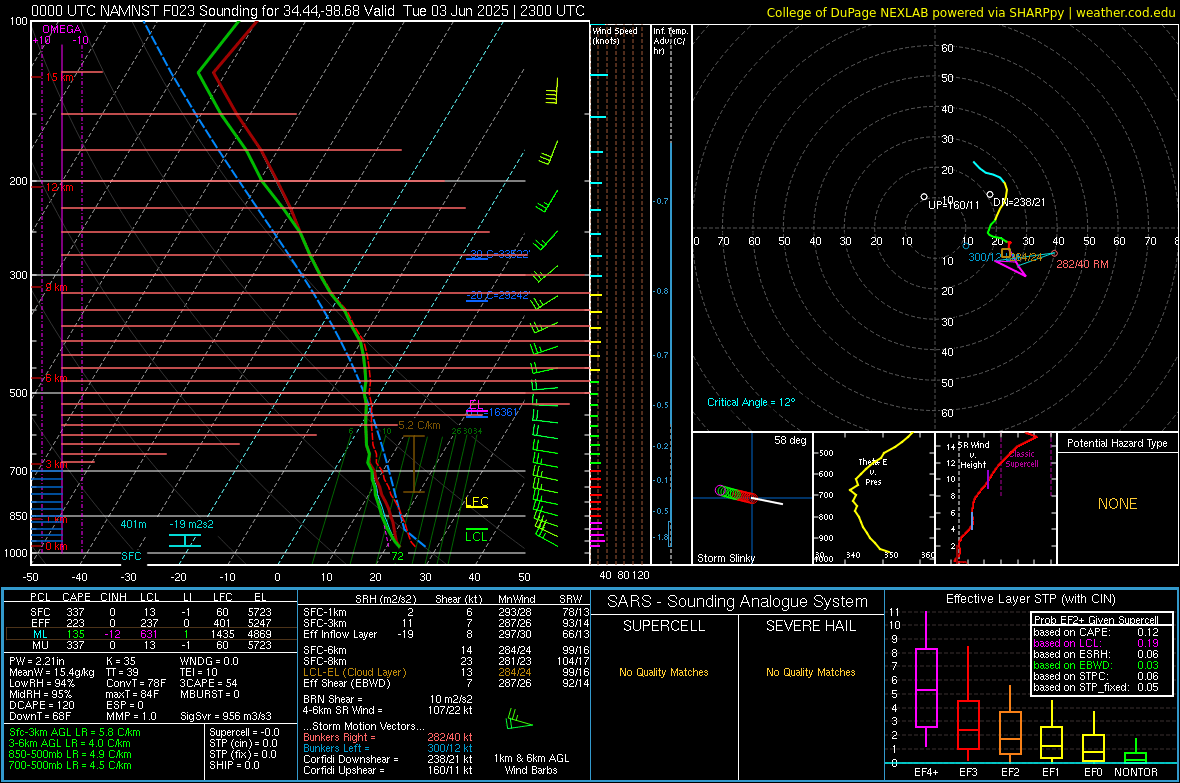Click the "-30 C=33522'" height label
Image resolution: width=1180 pixels, height=783 pixels.
(499, 254)
